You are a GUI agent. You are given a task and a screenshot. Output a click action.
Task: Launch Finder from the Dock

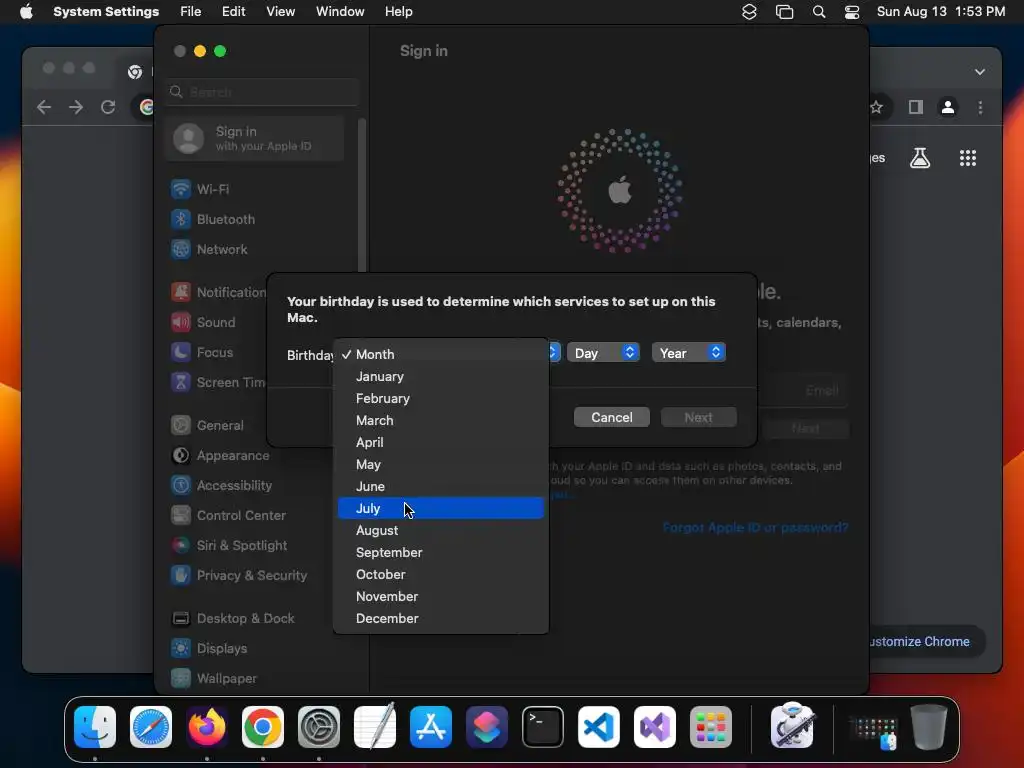tap(95, 726)
